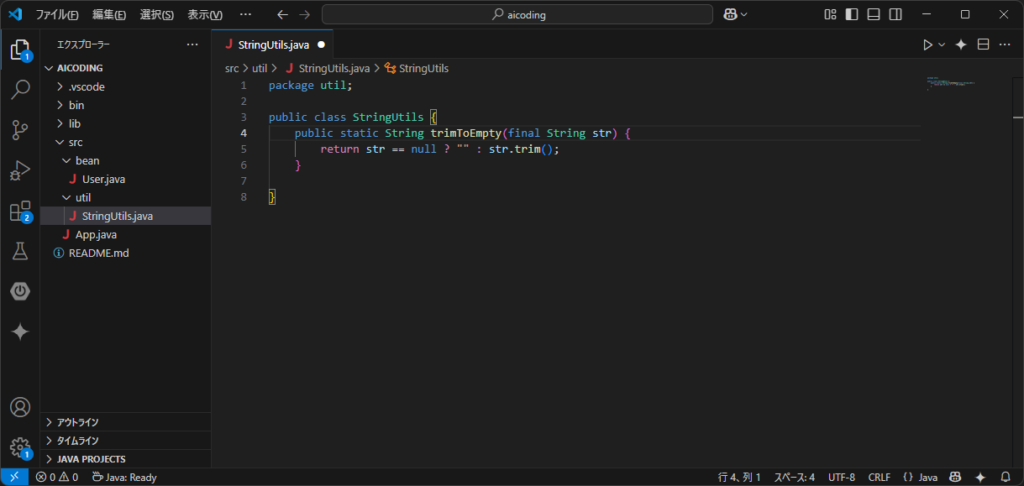Expand the アウトライン section
Image resolution: width=1024 pixels, height=486 pixels.
[125, 422]
